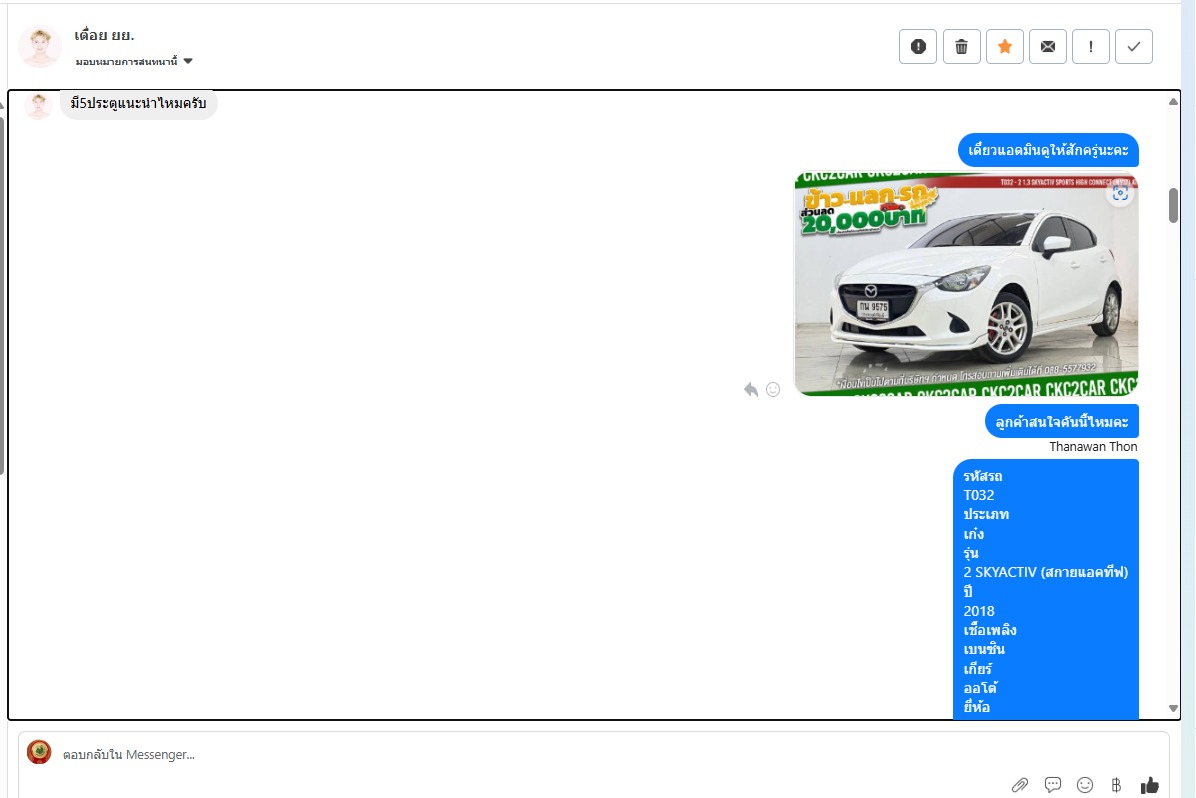Image resolution: width=1196 pixels, height=798 pixels.
Task: React to car image with emoji
Action: coord(773,390)
